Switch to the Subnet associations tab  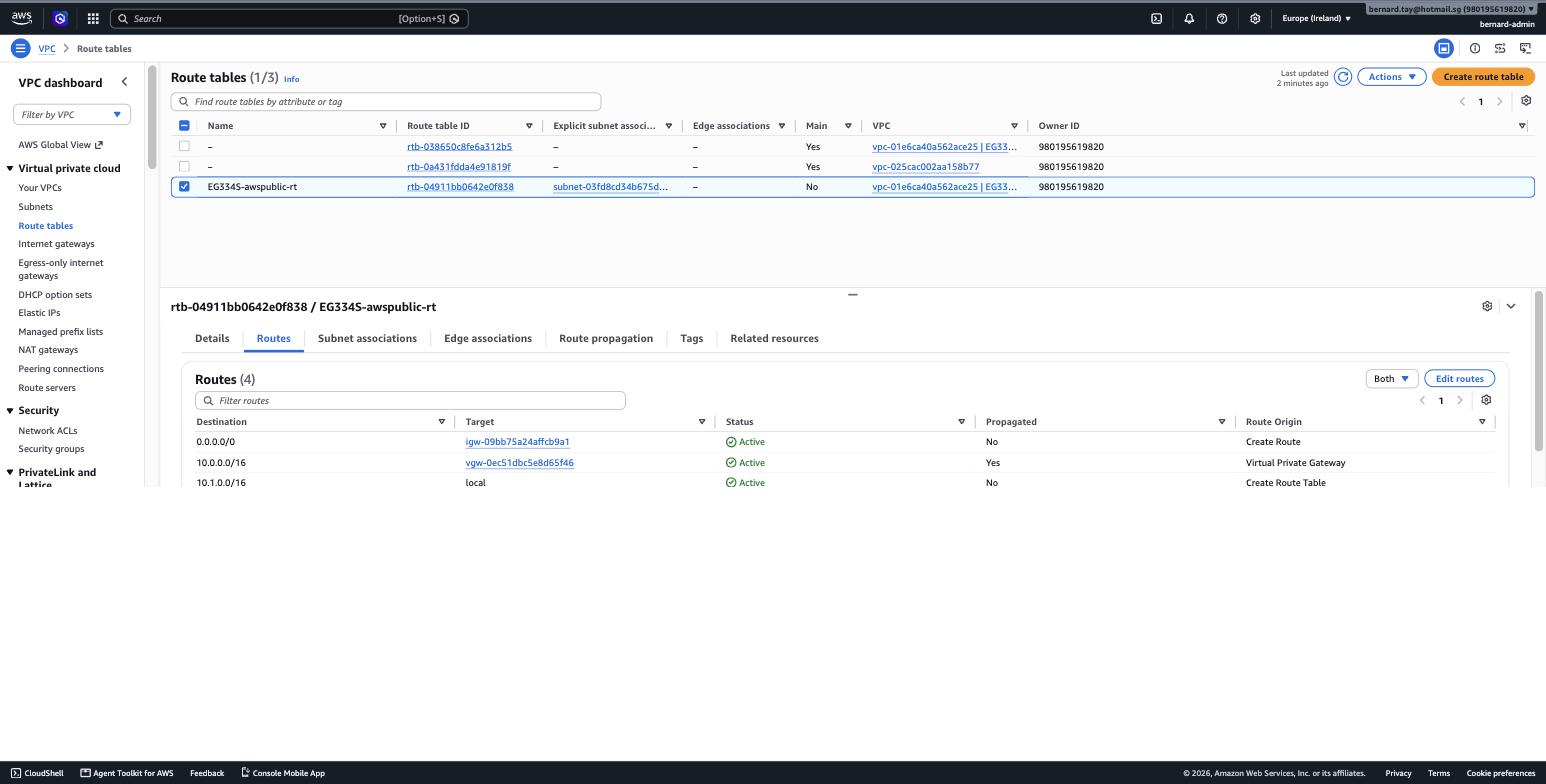[x=367, y=338]
